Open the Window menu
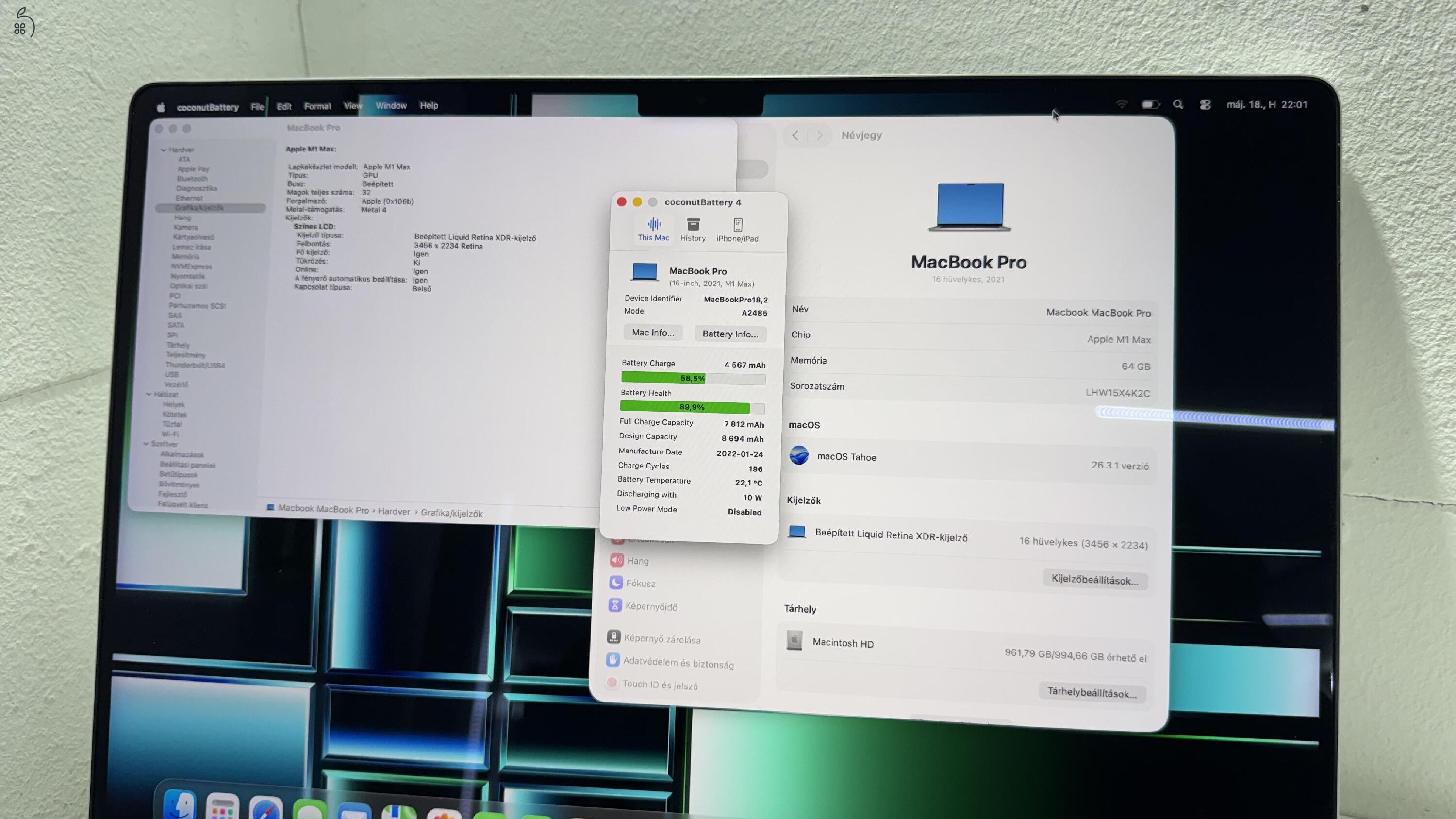The height and width of the screenshot is (819, 1456). click(x=391, y=106)
